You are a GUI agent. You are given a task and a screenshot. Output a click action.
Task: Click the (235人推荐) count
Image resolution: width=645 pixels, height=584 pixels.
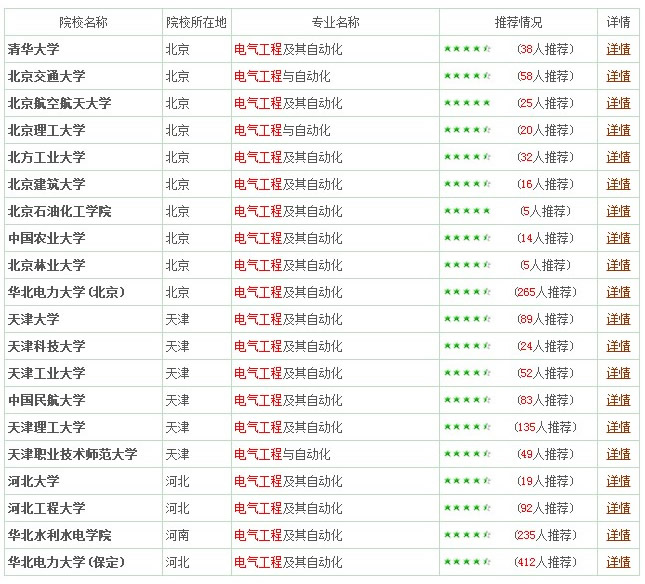pos(545,535)
